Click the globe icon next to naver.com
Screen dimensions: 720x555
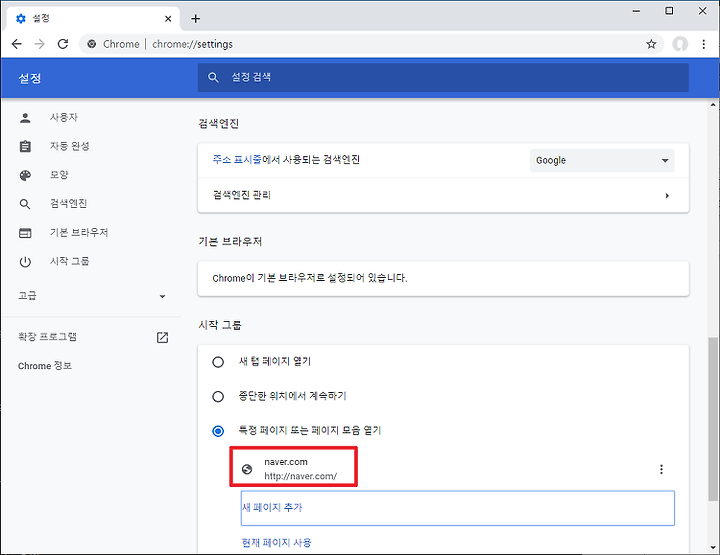247,469
